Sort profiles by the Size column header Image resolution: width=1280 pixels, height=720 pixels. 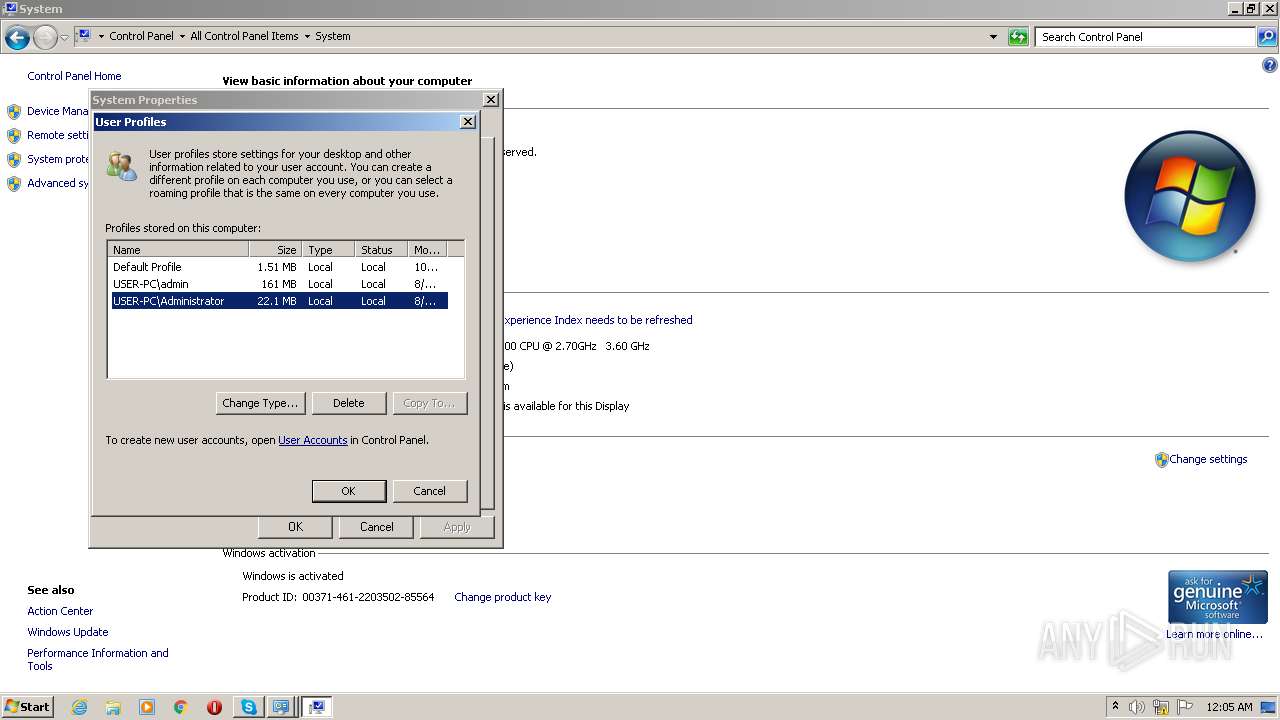(x=276, y=250)
